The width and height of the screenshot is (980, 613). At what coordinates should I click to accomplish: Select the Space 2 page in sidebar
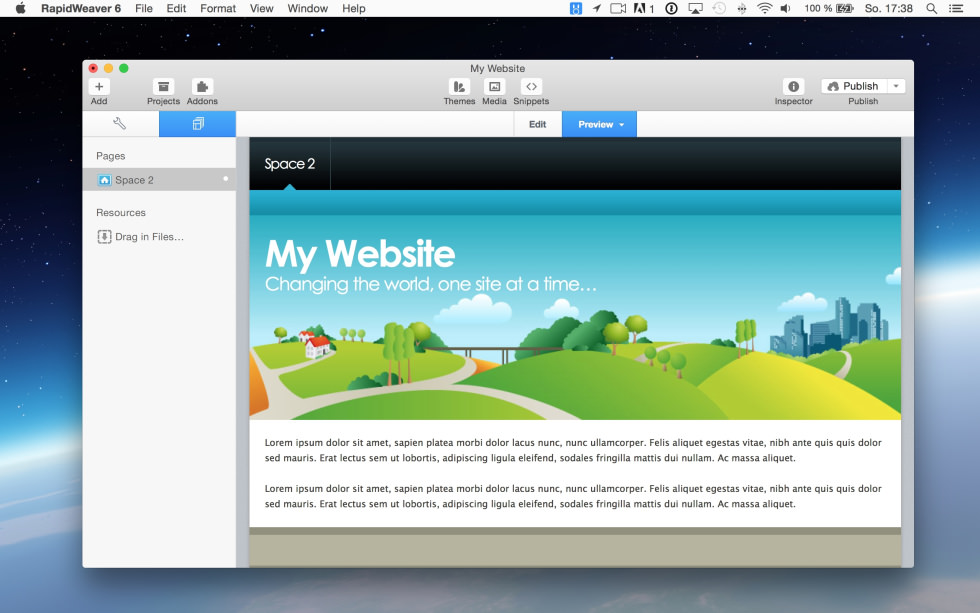[159, 180]
